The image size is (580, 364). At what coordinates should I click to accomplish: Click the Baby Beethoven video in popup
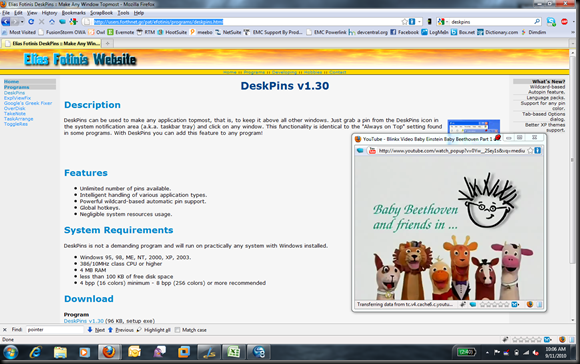coord(449,228)
